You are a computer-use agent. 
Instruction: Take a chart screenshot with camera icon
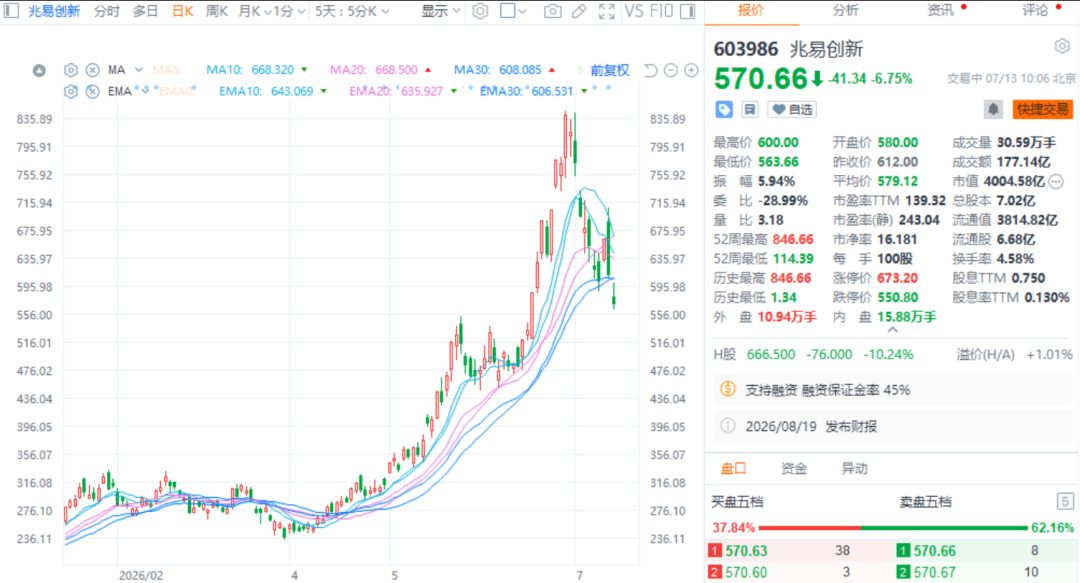pyautogui.click(x=552, y=11)
